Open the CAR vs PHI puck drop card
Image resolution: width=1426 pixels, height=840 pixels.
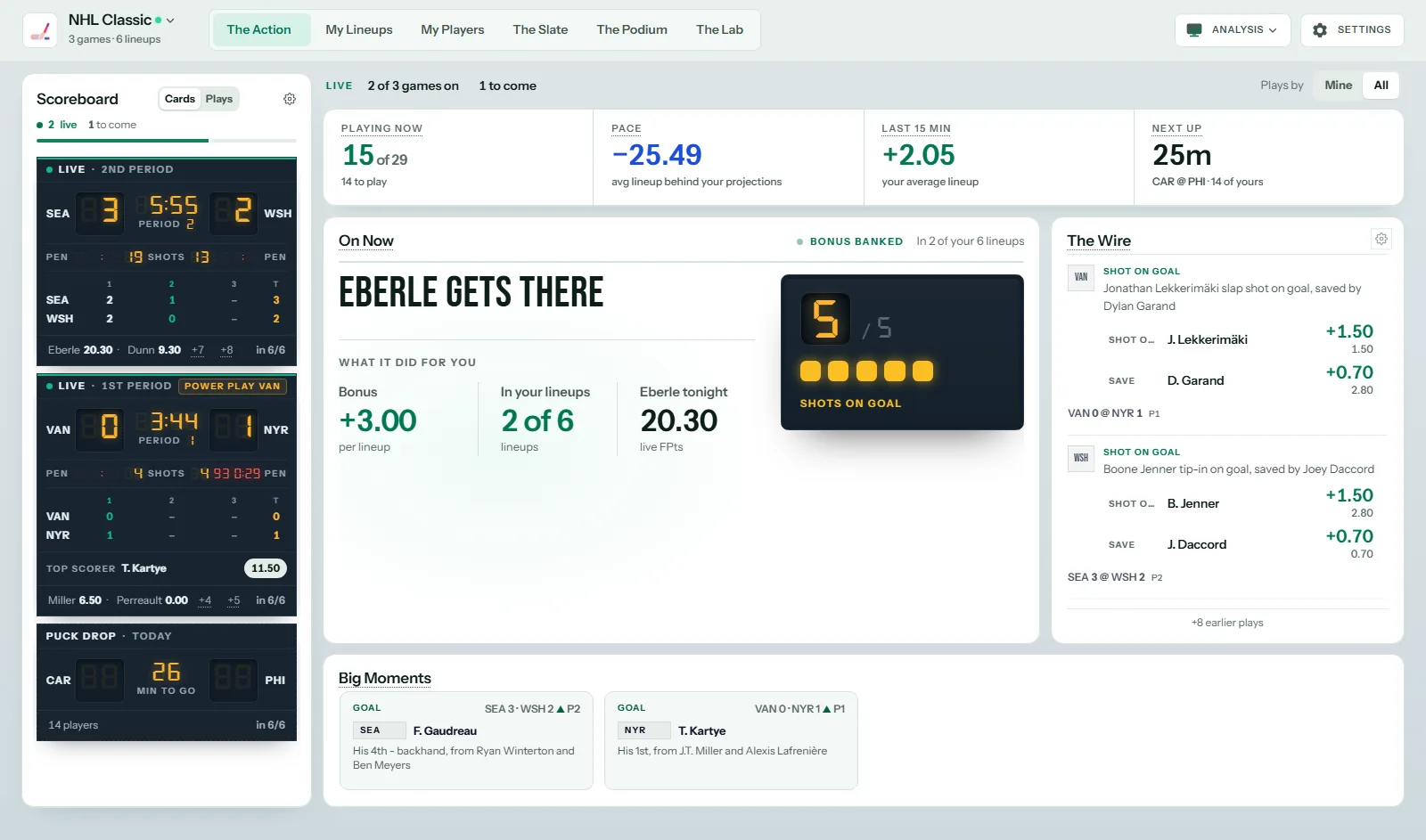(167, 682)
